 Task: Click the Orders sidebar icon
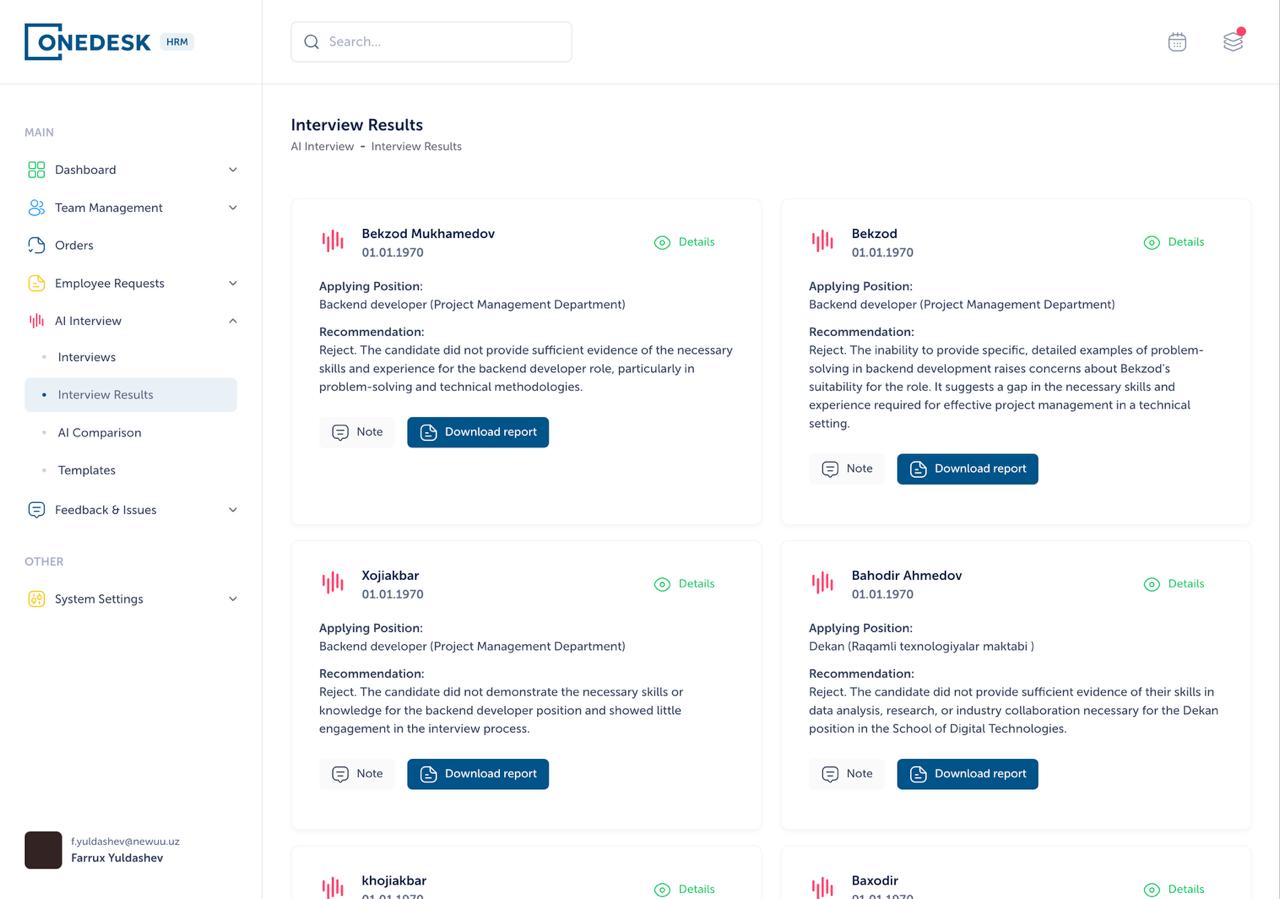[x=37, y=245]
